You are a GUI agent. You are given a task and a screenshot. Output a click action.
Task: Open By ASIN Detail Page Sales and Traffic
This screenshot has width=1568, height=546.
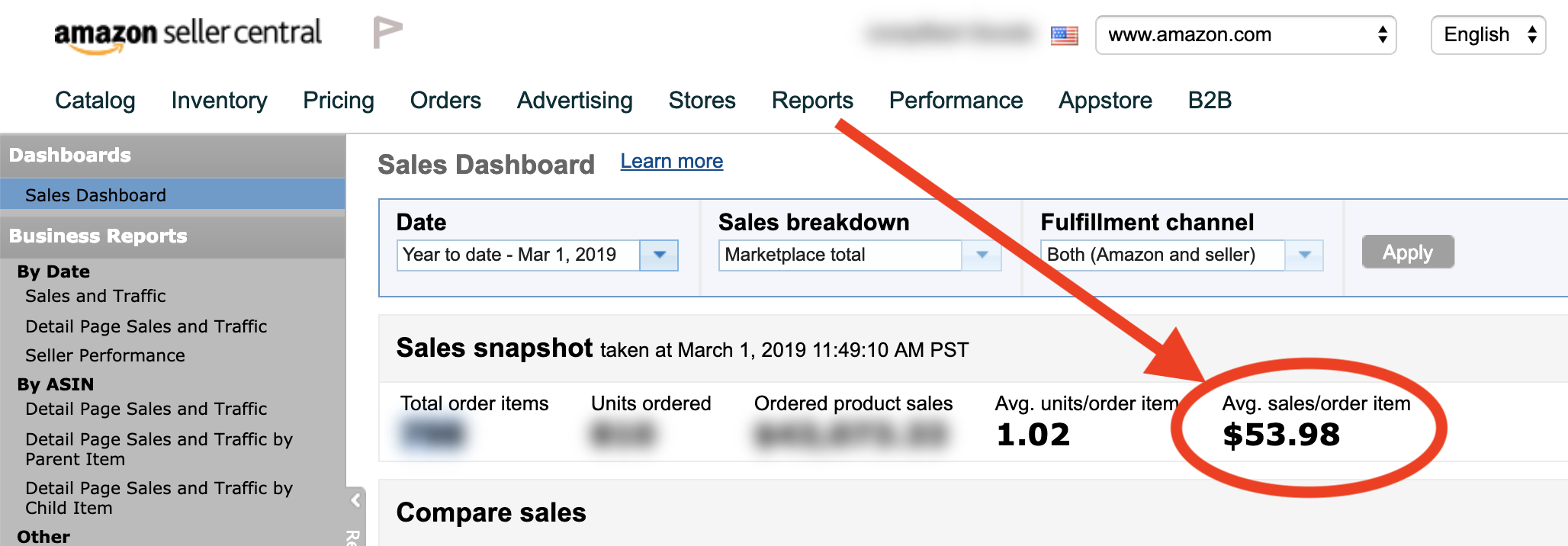tap(146, 409)
